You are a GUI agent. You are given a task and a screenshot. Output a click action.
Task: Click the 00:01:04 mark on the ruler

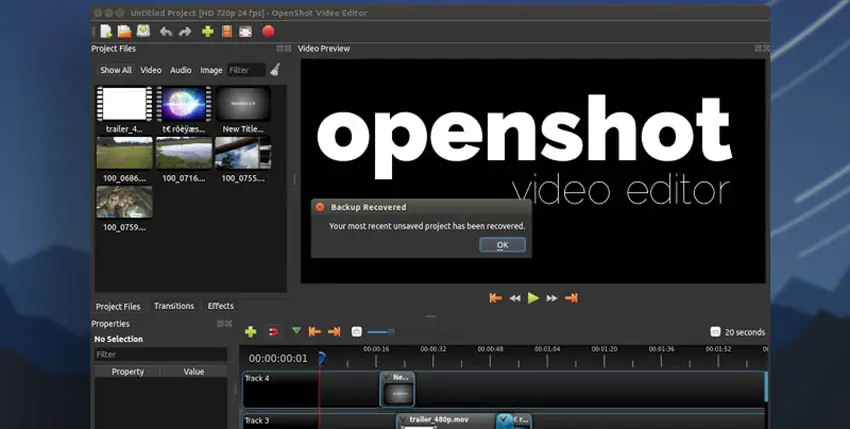(x=547, y=349)
